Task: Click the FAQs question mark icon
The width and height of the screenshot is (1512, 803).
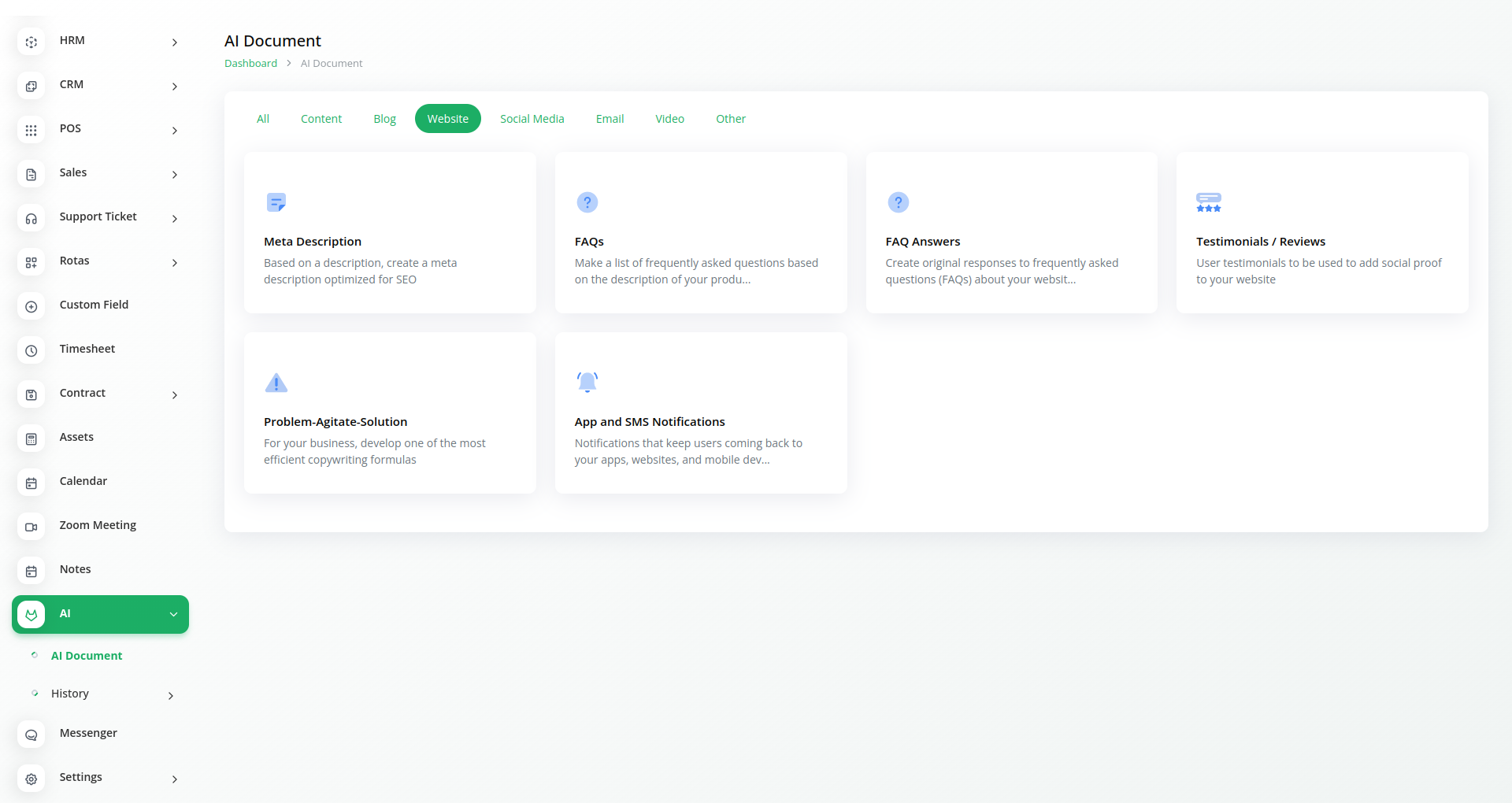Action: [x=587, y=202]
